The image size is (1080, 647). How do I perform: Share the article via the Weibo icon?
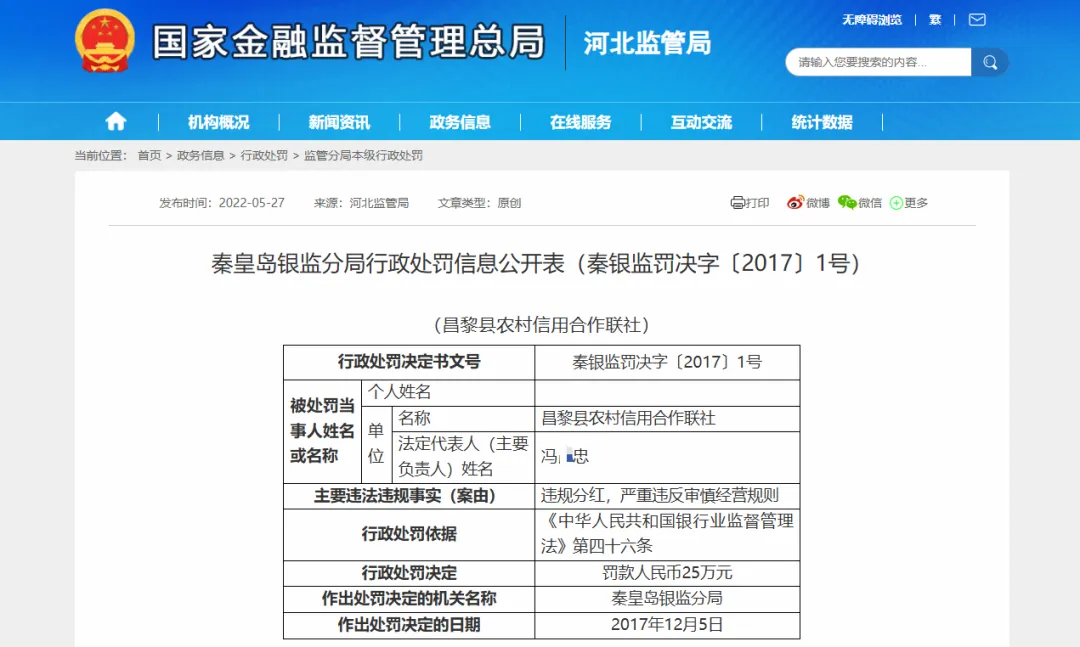tap(806, 202)
